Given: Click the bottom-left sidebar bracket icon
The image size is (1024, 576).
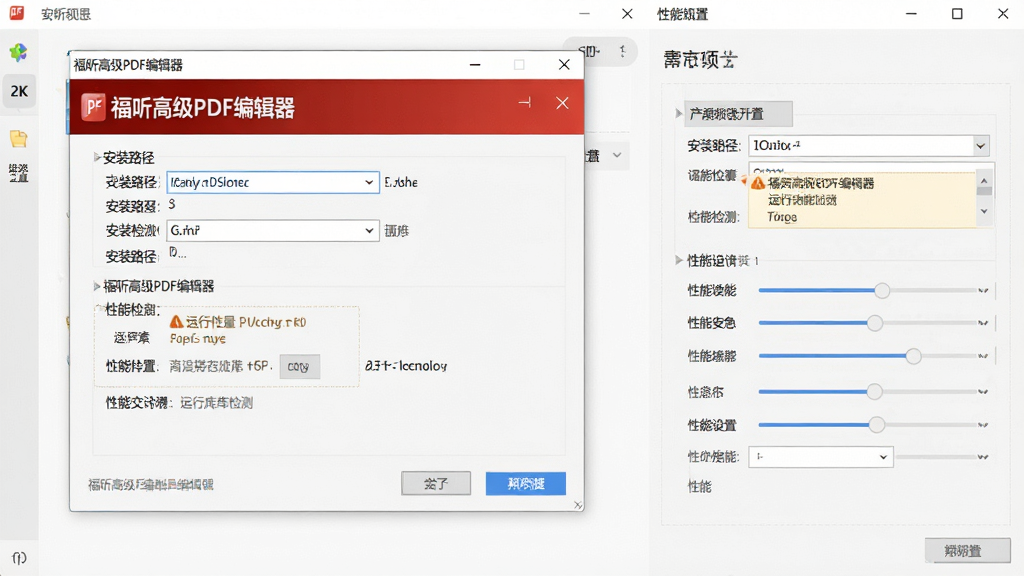Looking at the screenshot, I should point(19,558).
